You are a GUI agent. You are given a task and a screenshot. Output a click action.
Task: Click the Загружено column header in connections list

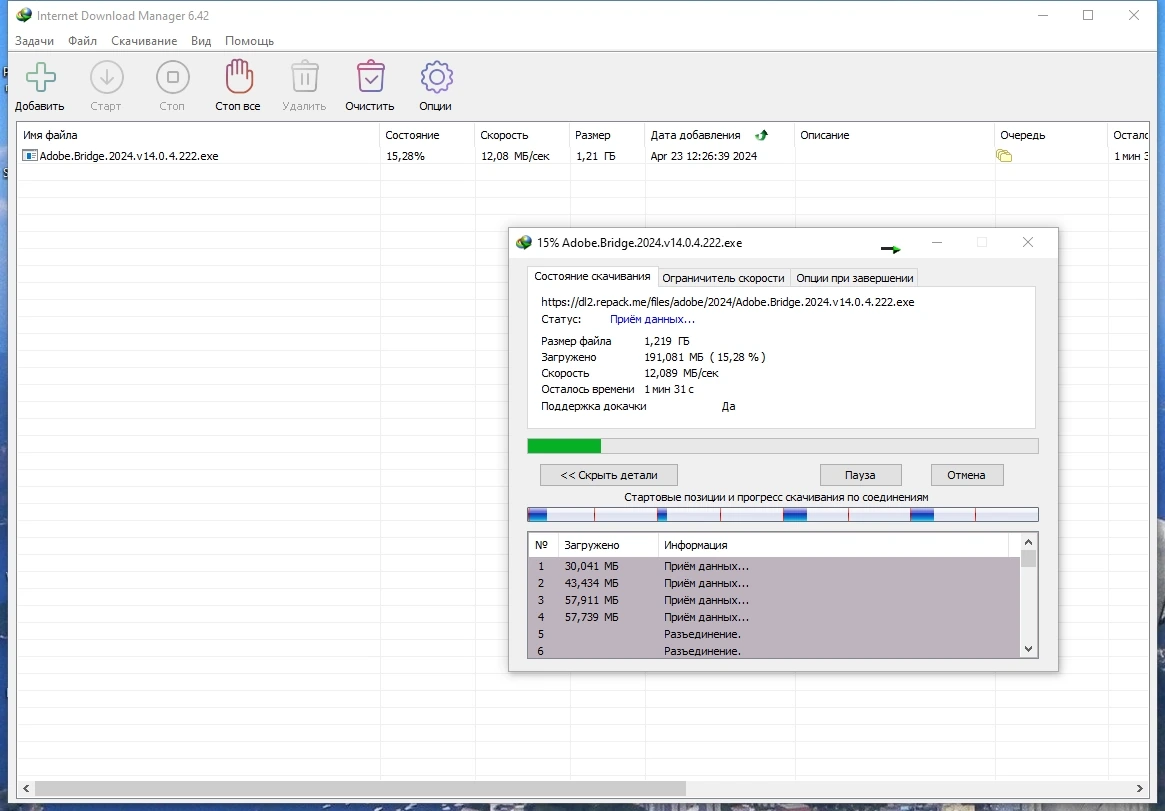[x=608, y=545]
